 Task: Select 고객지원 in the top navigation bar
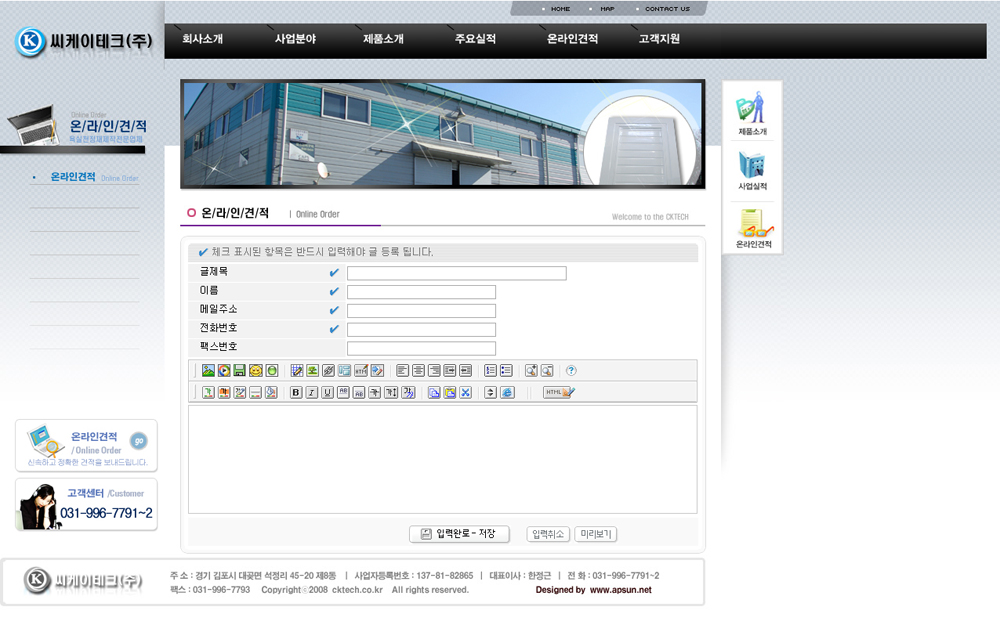[x=659, y=39]
